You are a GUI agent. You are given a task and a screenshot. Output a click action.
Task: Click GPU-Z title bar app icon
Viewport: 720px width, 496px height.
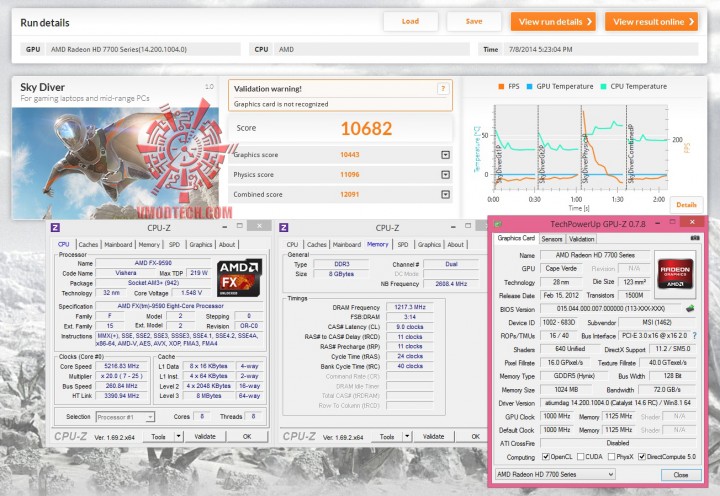tap(498, 224)
